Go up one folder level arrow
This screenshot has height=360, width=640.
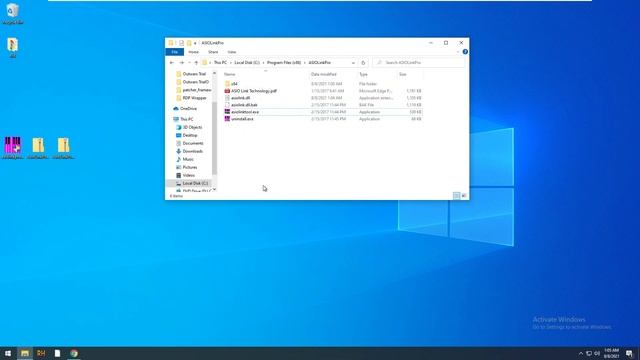coord(196,63)
